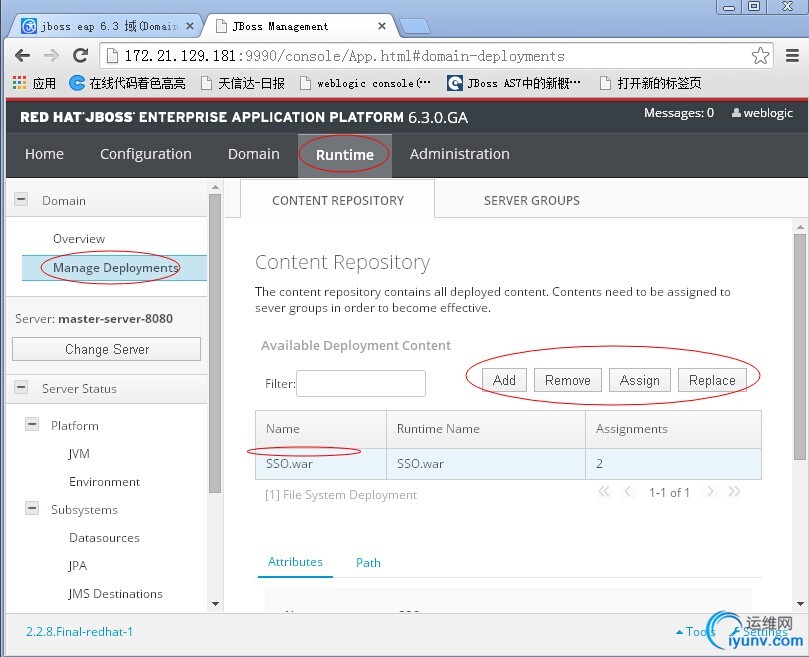809x657 pixels.
Task: Open the Tools footer dropdown
Action: click(x=695, y=631)
